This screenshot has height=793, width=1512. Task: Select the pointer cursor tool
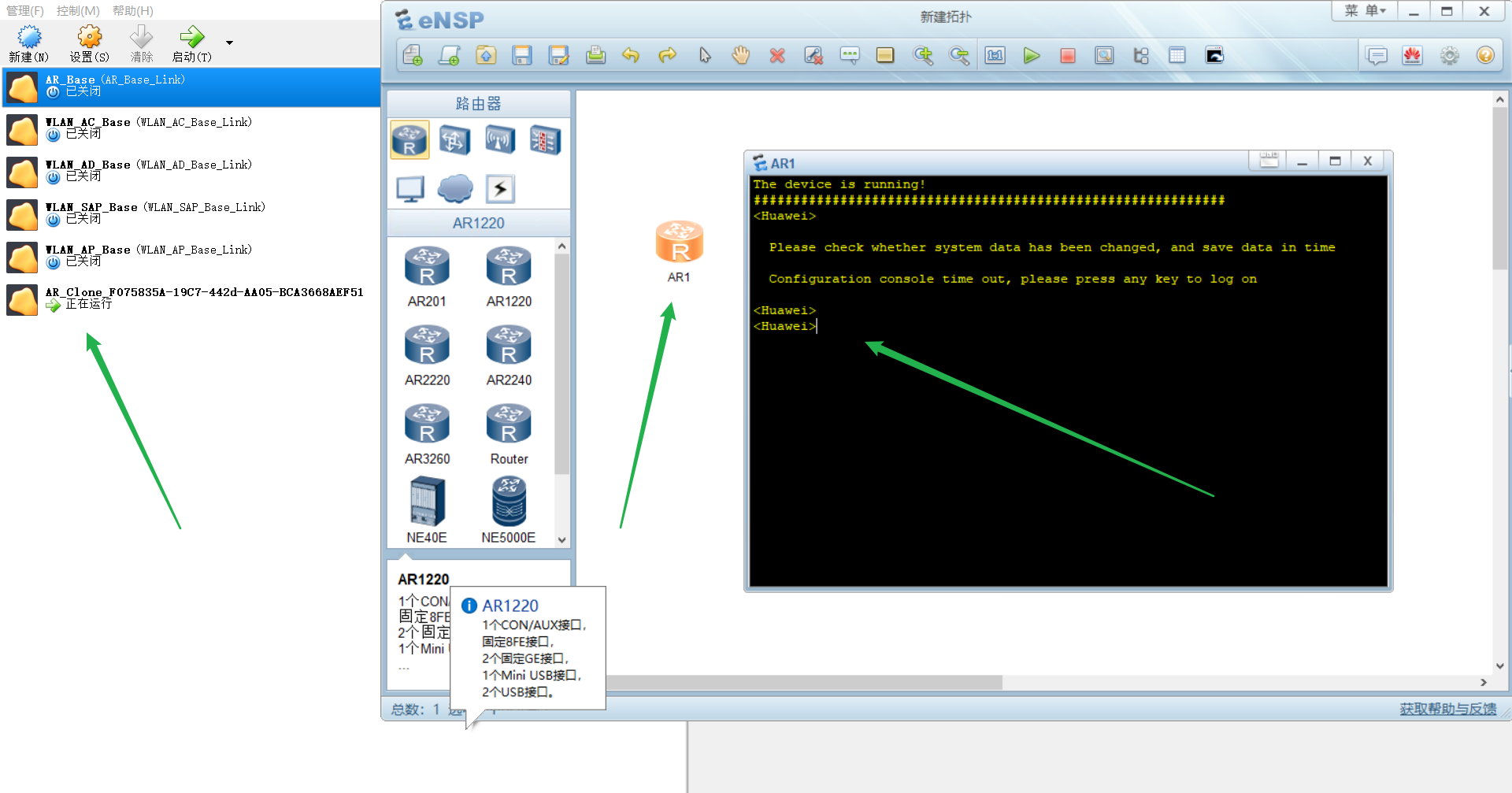point(705,56)
